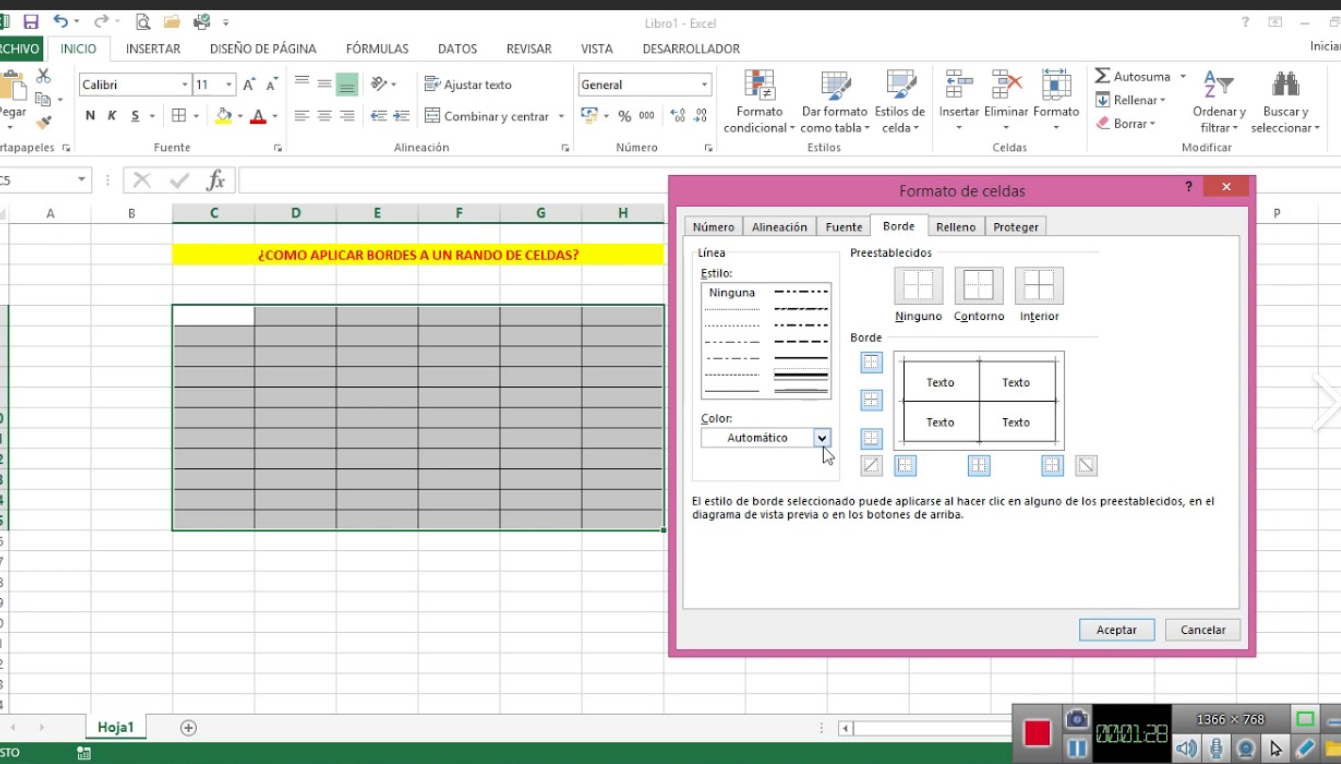Toggle italic formatting (K)
The height and width of the screenshot is (764, 1341).
109,115
